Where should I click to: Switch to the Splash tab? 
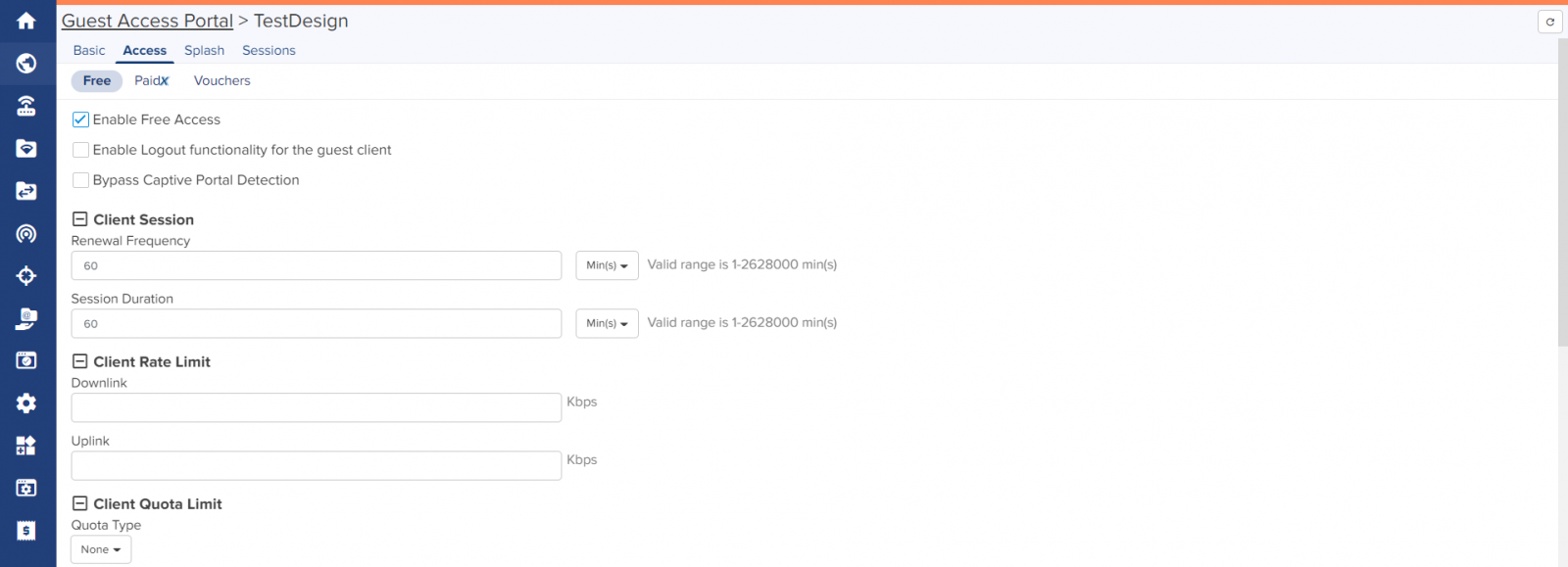(204, 50)
